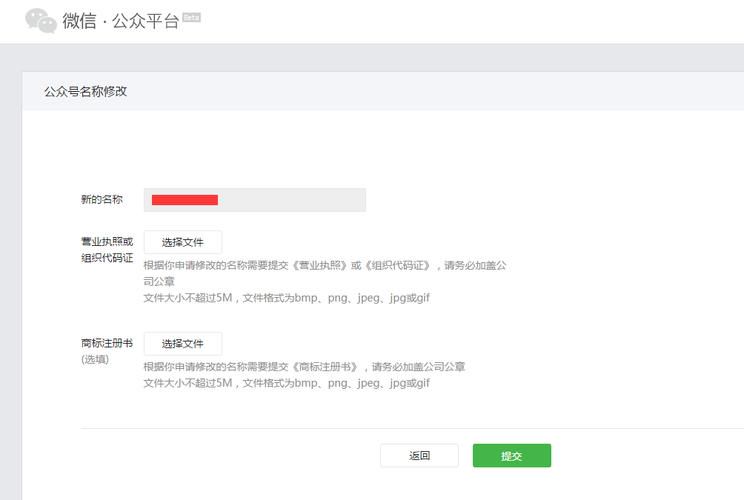Click the 公众号名称修改 heading
Screen dimensions: 744x500
(x=85, y=91)
